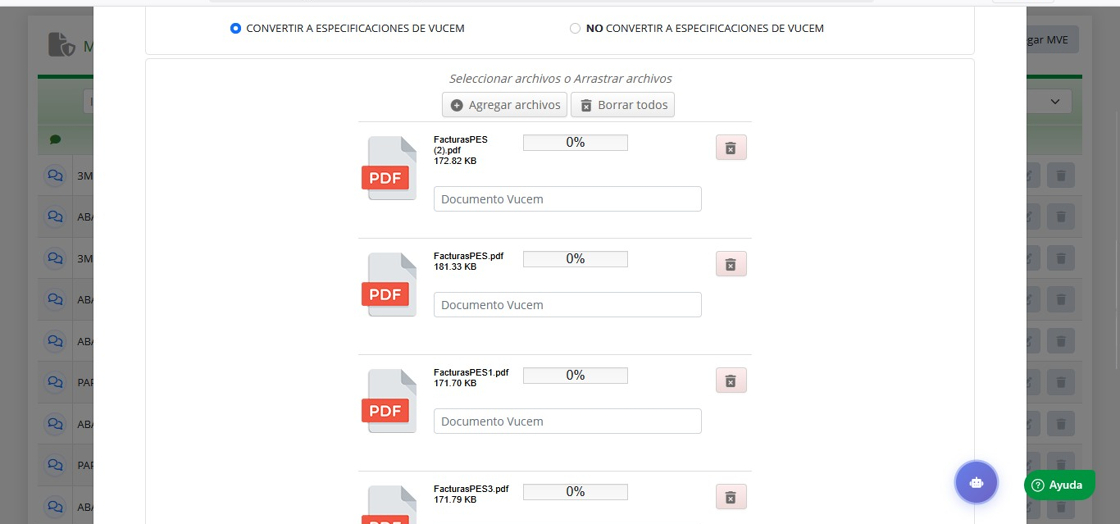Viewport: 1120px width, 524px height.
Task: Delete the FacturasPES (2).pdf file
Action: coord(731,148)
